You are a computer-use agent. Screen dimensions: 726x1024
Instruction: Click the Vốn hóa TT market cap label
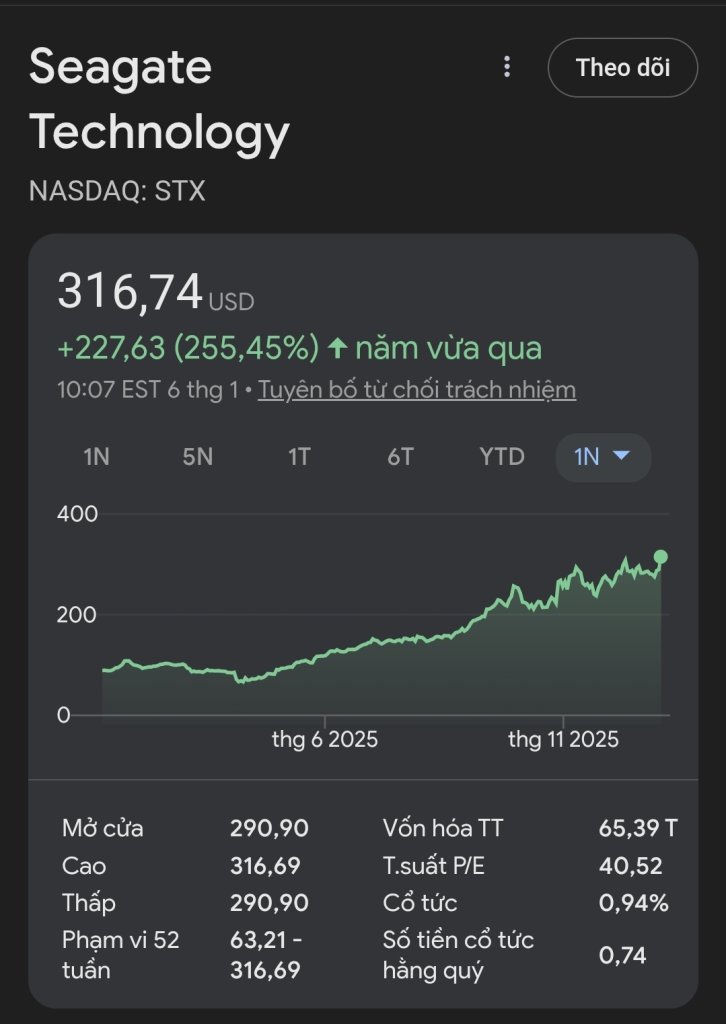click(443, 828)
